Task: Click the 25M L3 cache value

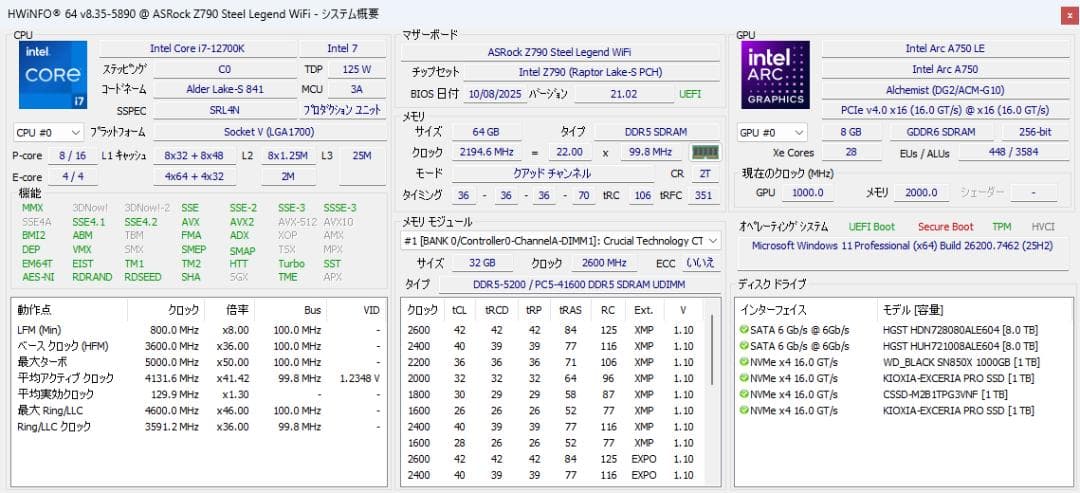Action: click(362, 156)
